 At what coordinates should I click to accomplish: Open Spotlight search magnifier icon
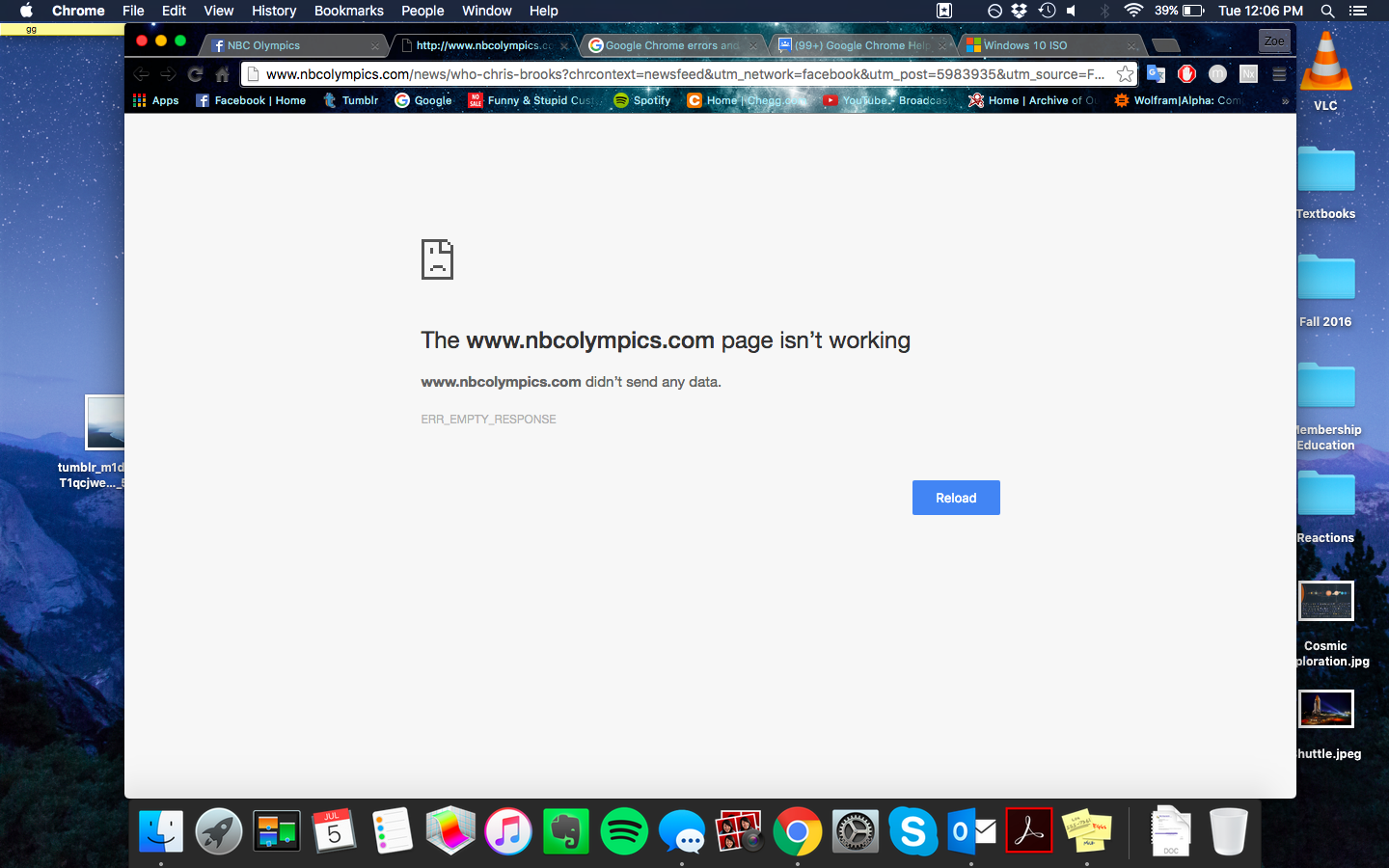tap(1327, 11)
